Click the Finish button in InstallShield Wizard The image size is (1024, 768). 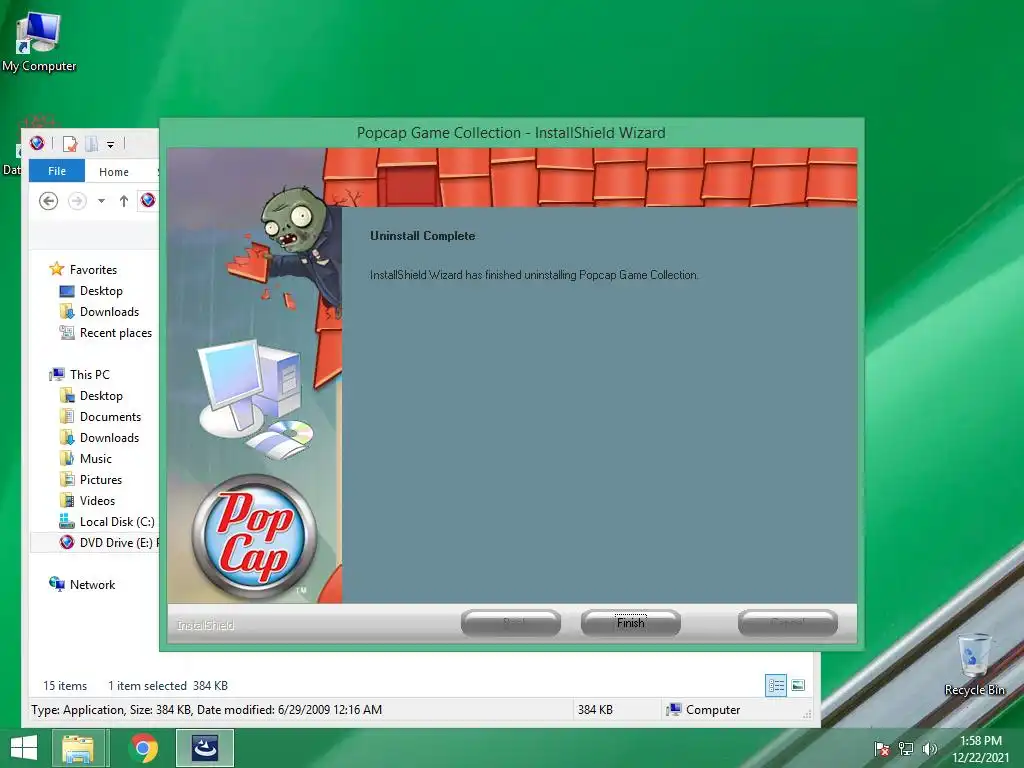(x=630, y=623)
